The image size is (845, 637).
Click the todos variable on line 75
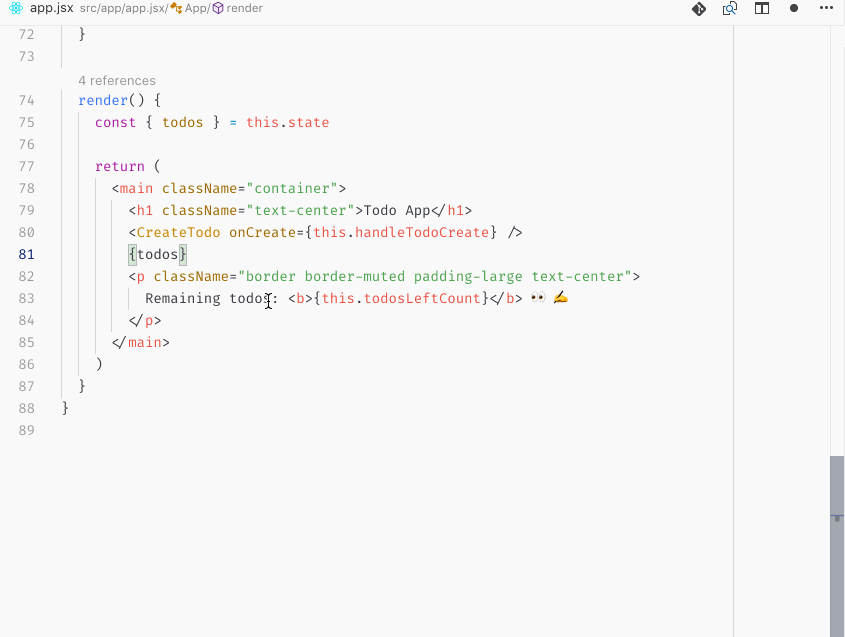(x=183, y=122)
